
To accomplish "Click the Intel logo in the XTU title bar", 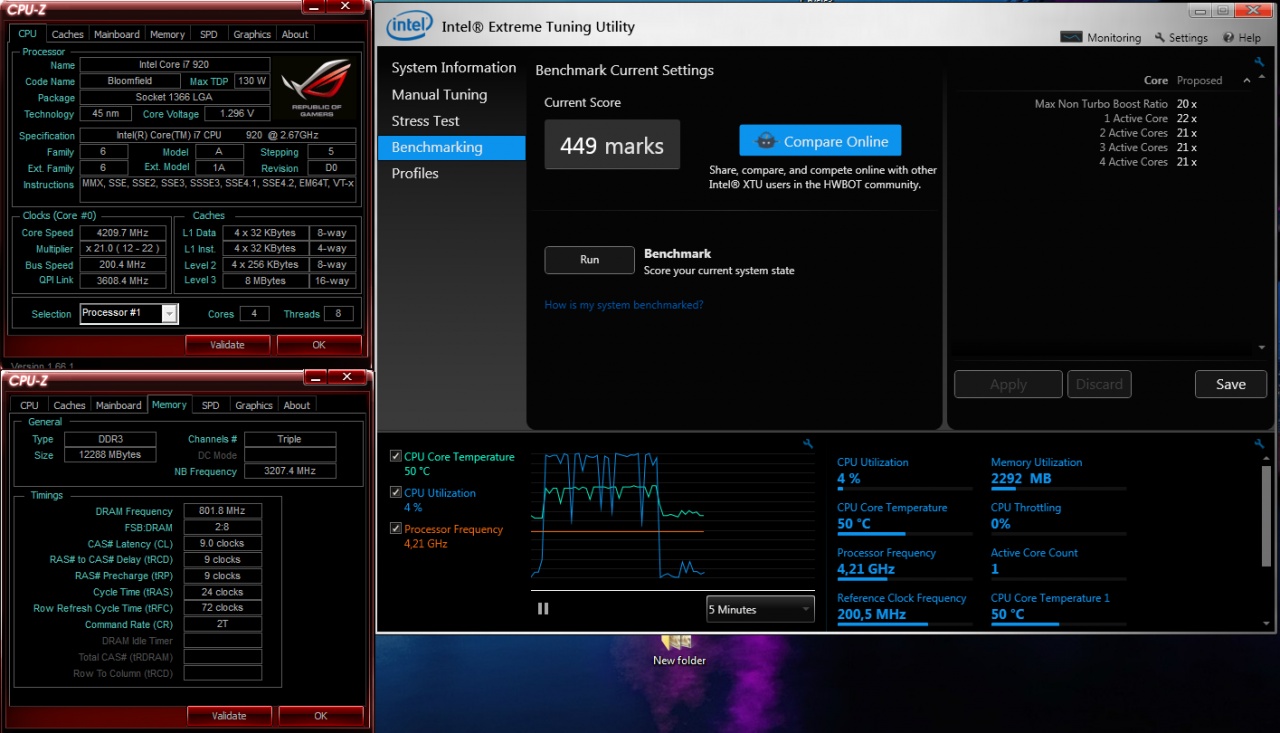I will (409, 26).
